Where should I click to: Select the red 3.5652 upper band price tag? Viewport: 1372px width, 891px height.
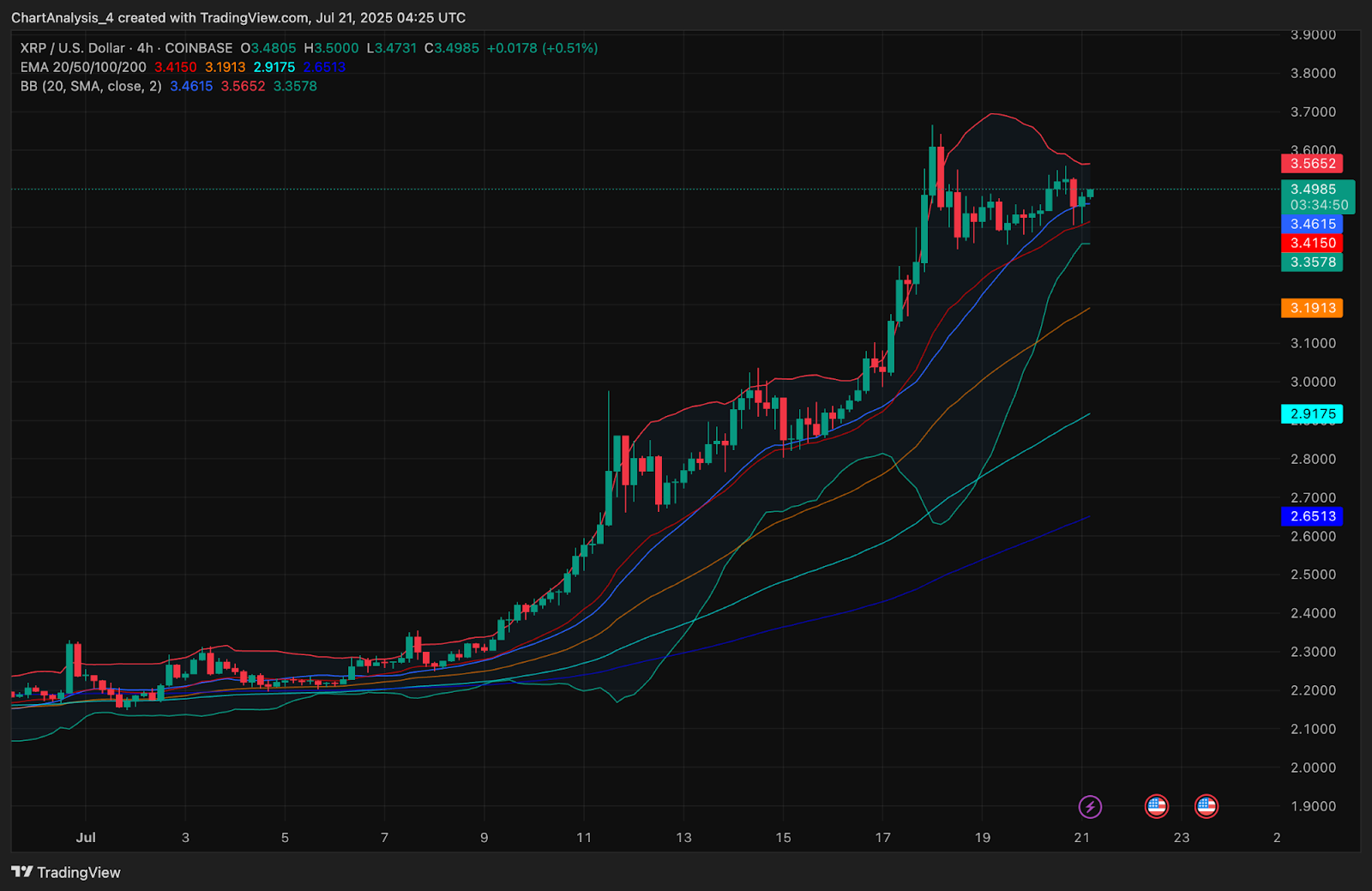click(x=1312, y=164)
